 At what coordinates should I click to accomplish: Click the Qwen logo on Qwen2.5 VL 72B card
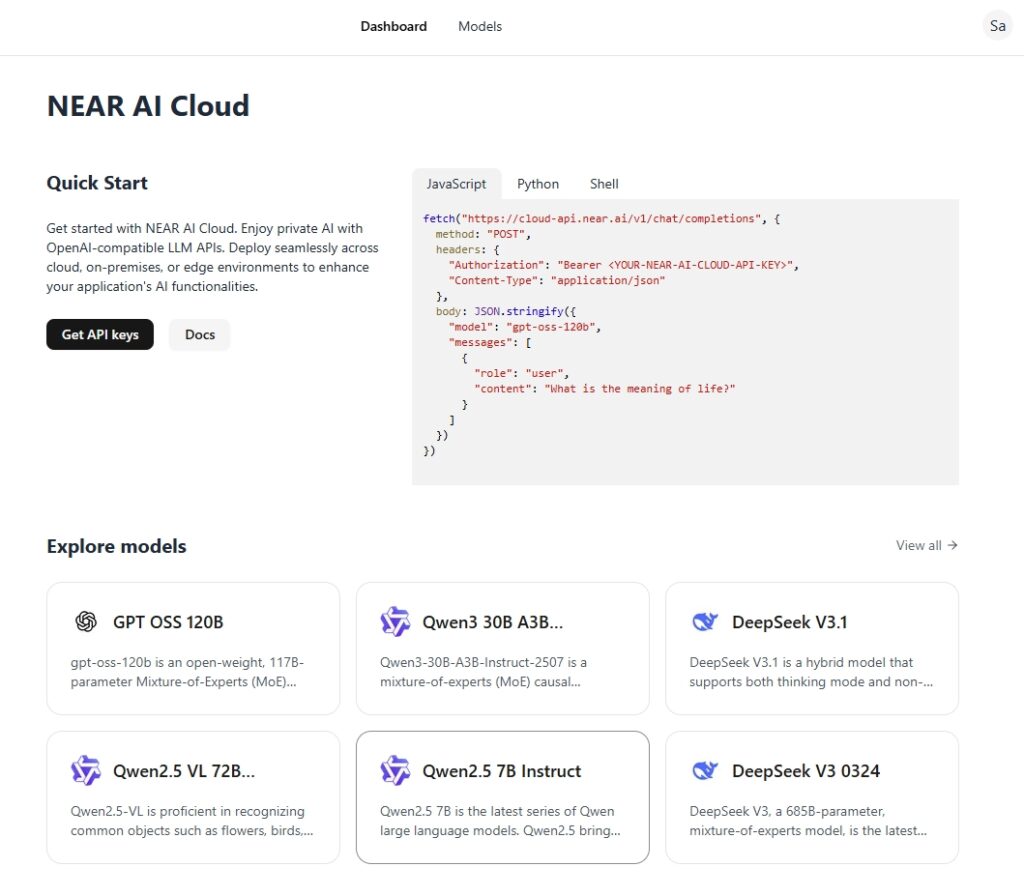click(x=86, y=771)
